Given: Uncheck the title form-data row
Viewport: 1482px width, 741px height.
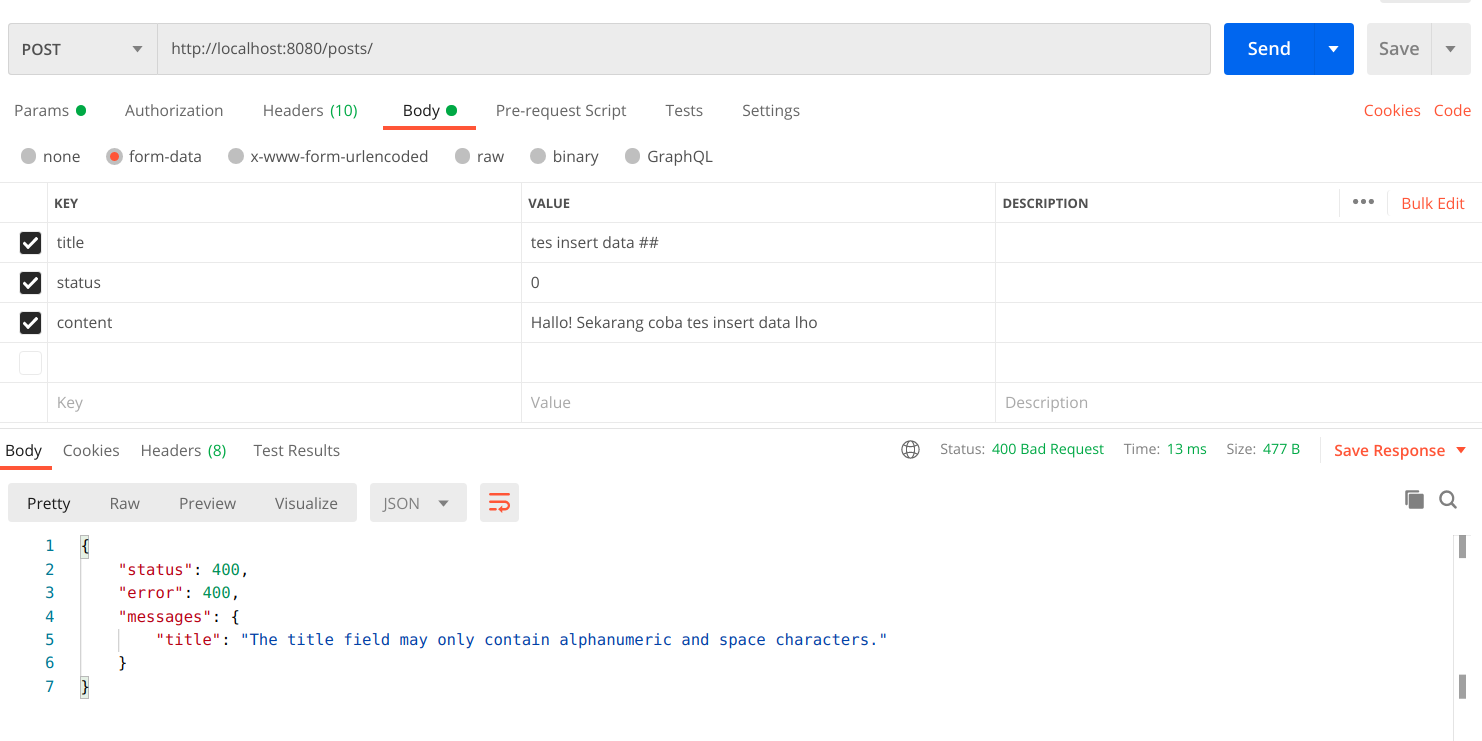Looking at the screenshot, I should point(31,243).
